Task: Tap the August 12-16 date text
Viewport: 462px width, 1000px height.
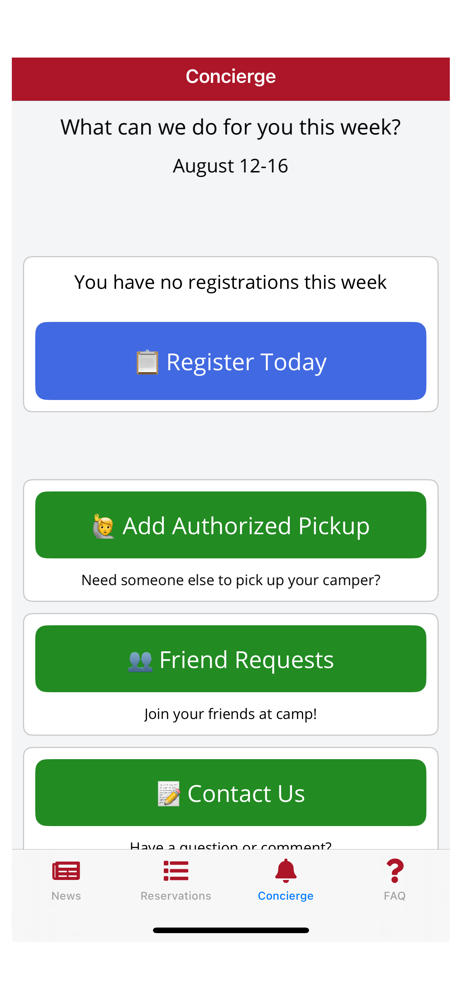Action: coord(230,166)
